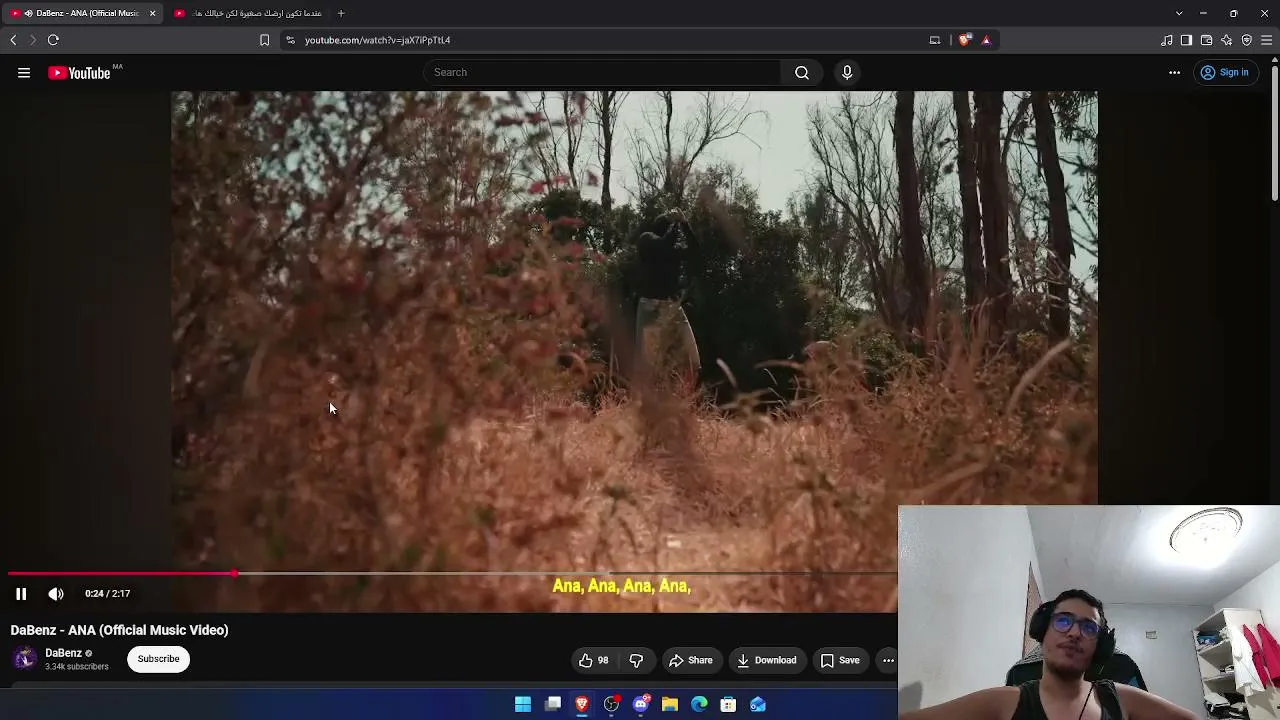
Task: Submit search with the magnifier icon
Action: (x=802, y=72)
